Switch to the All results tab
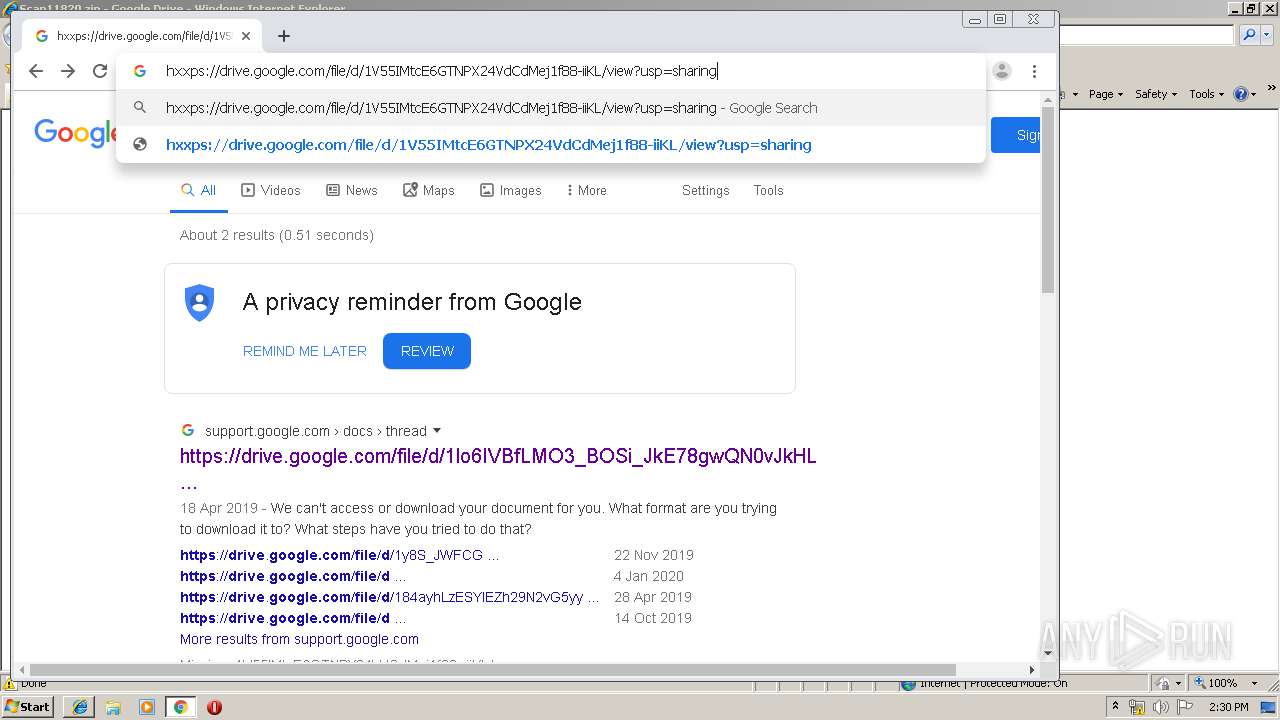This screenshot has height=720, width=1280. 198,190
